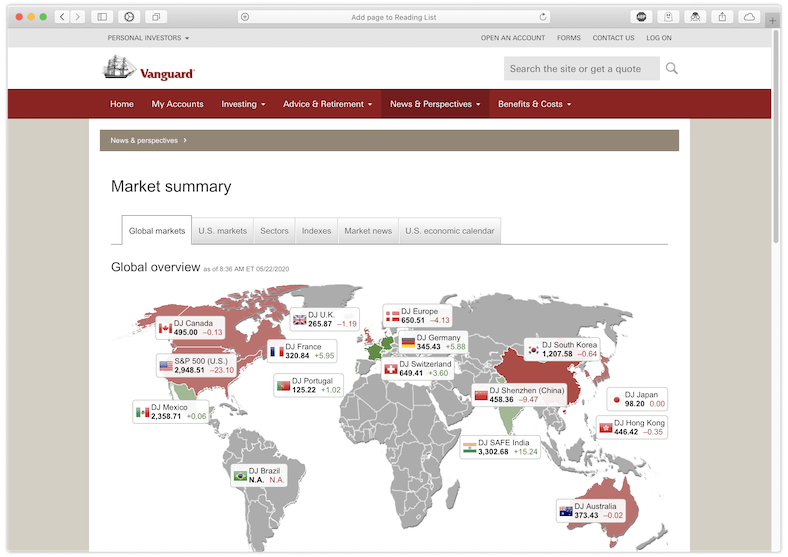The width and height of the screenshot is (788, 557).
Task: Open the U.S. economic calendar tab
Action: point(450,231)
